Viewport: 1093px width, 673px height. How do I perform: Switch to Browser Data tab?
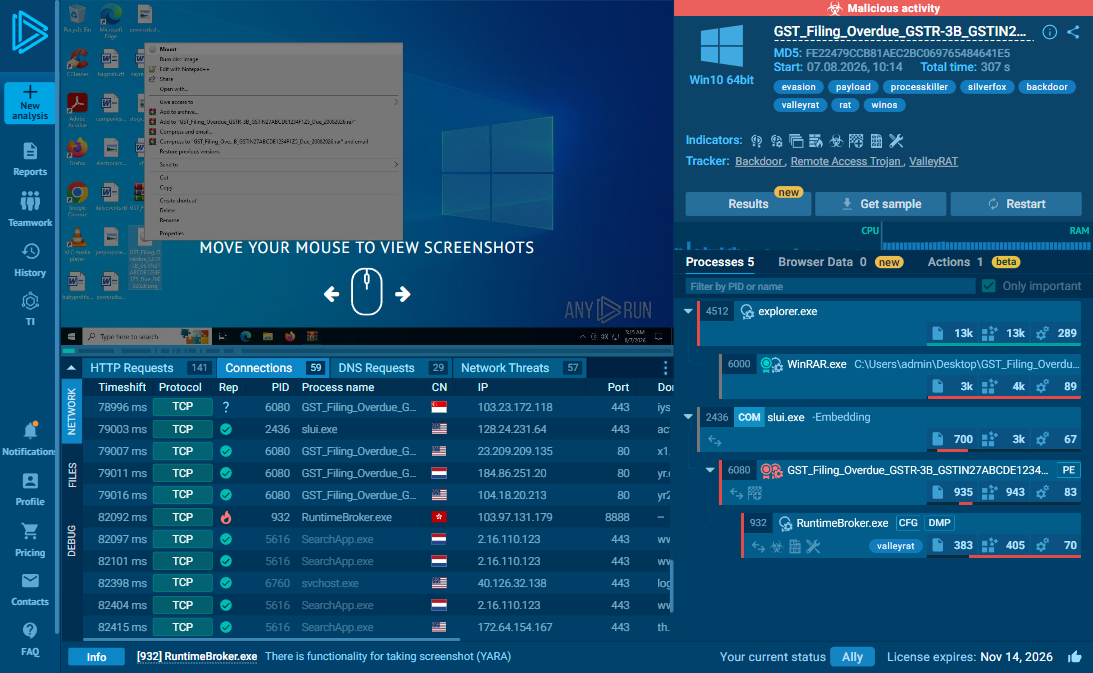point(841,262)
